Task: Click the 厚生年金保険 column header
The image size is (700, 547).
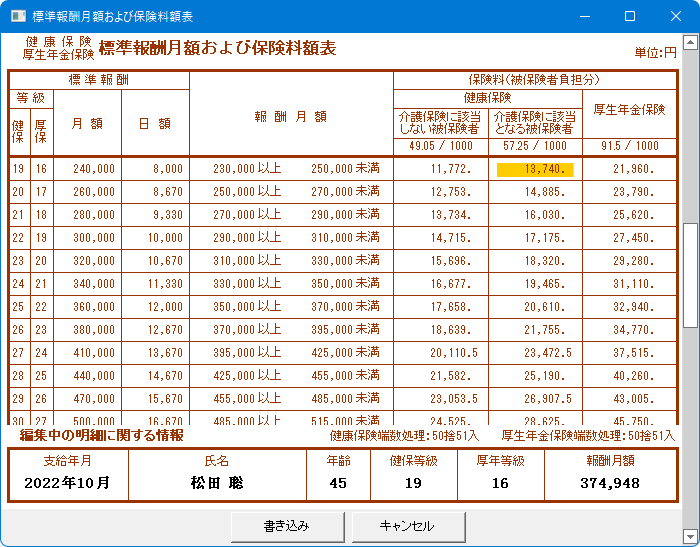Action: point(629,110)
